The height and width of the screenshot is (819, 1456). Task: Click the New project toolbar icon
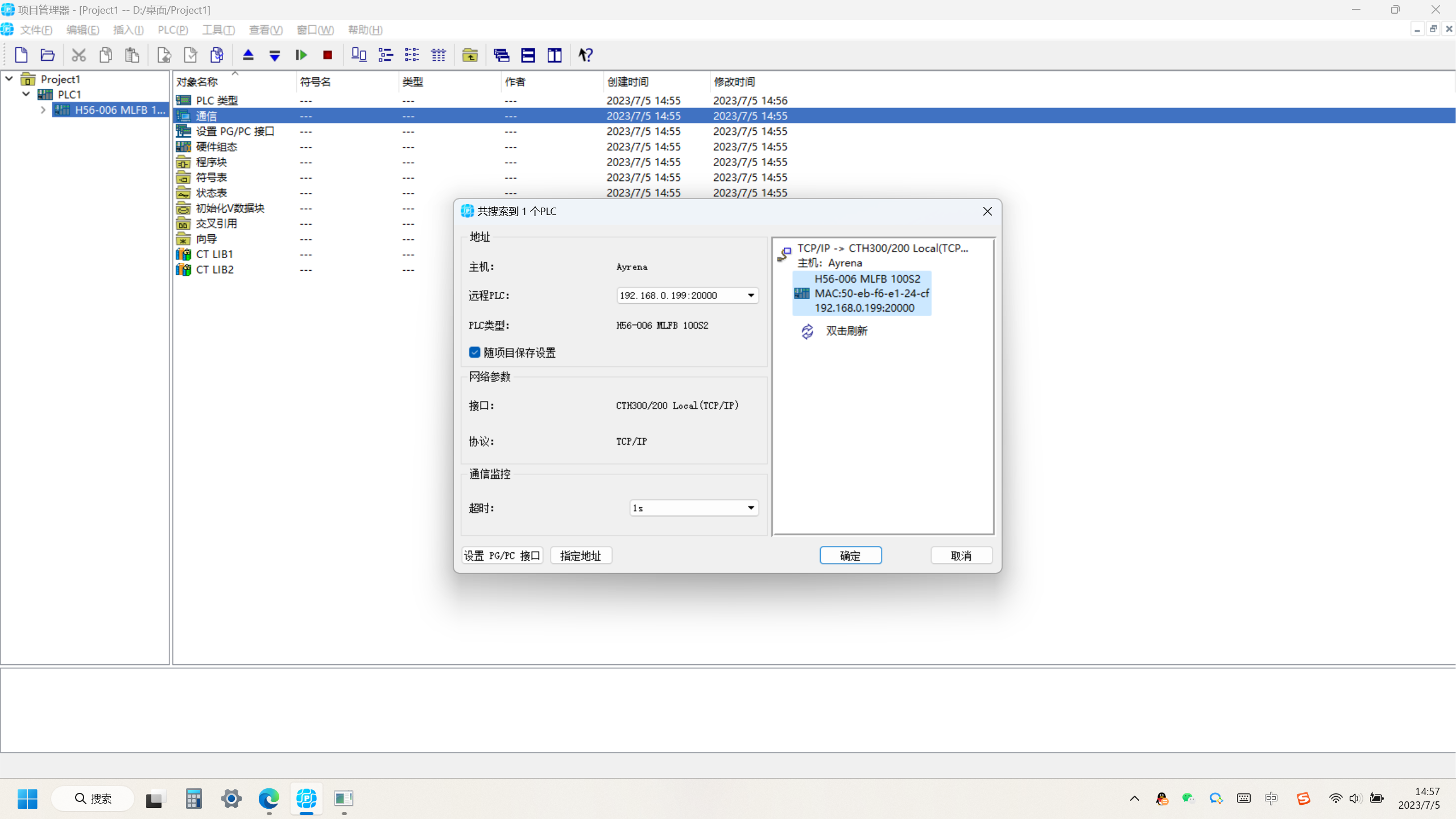coord(21,55)
